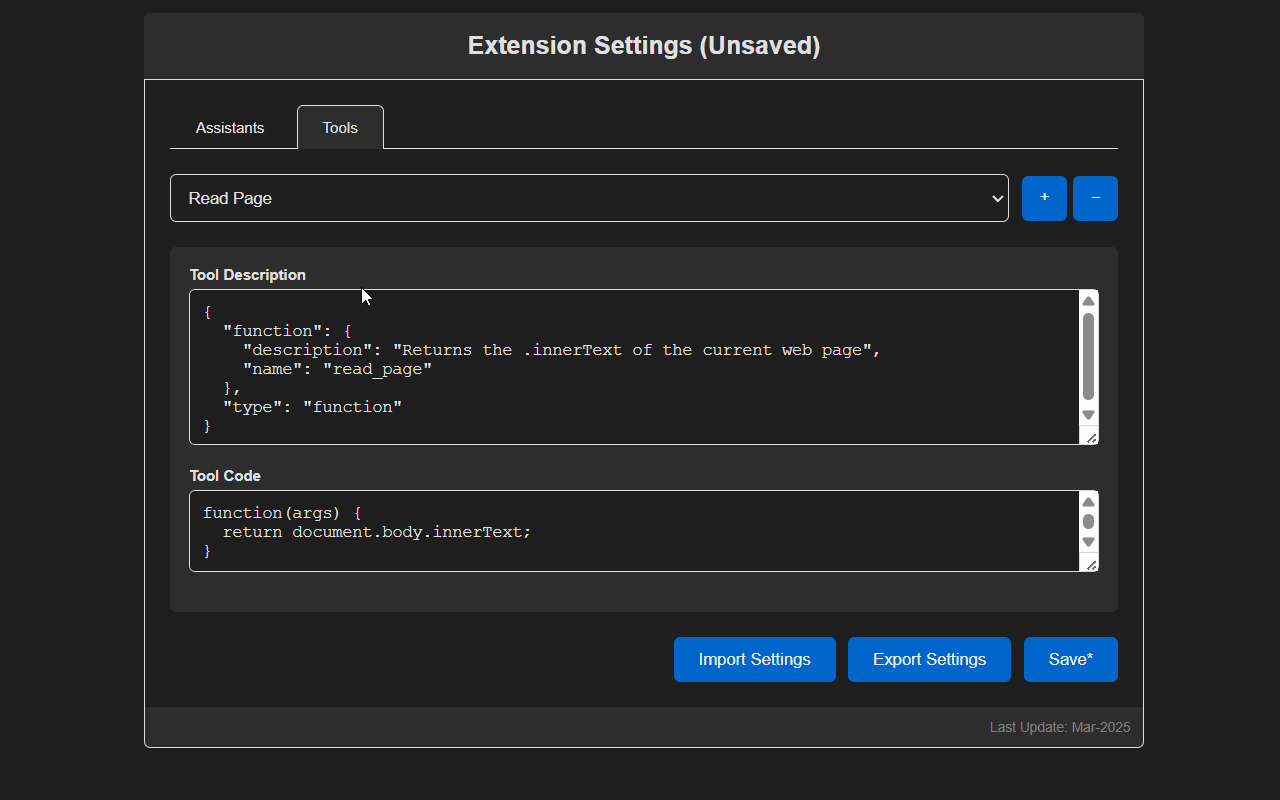1280x800 pixels.
Task: Select the Tools tab
Action: [340, 128]
